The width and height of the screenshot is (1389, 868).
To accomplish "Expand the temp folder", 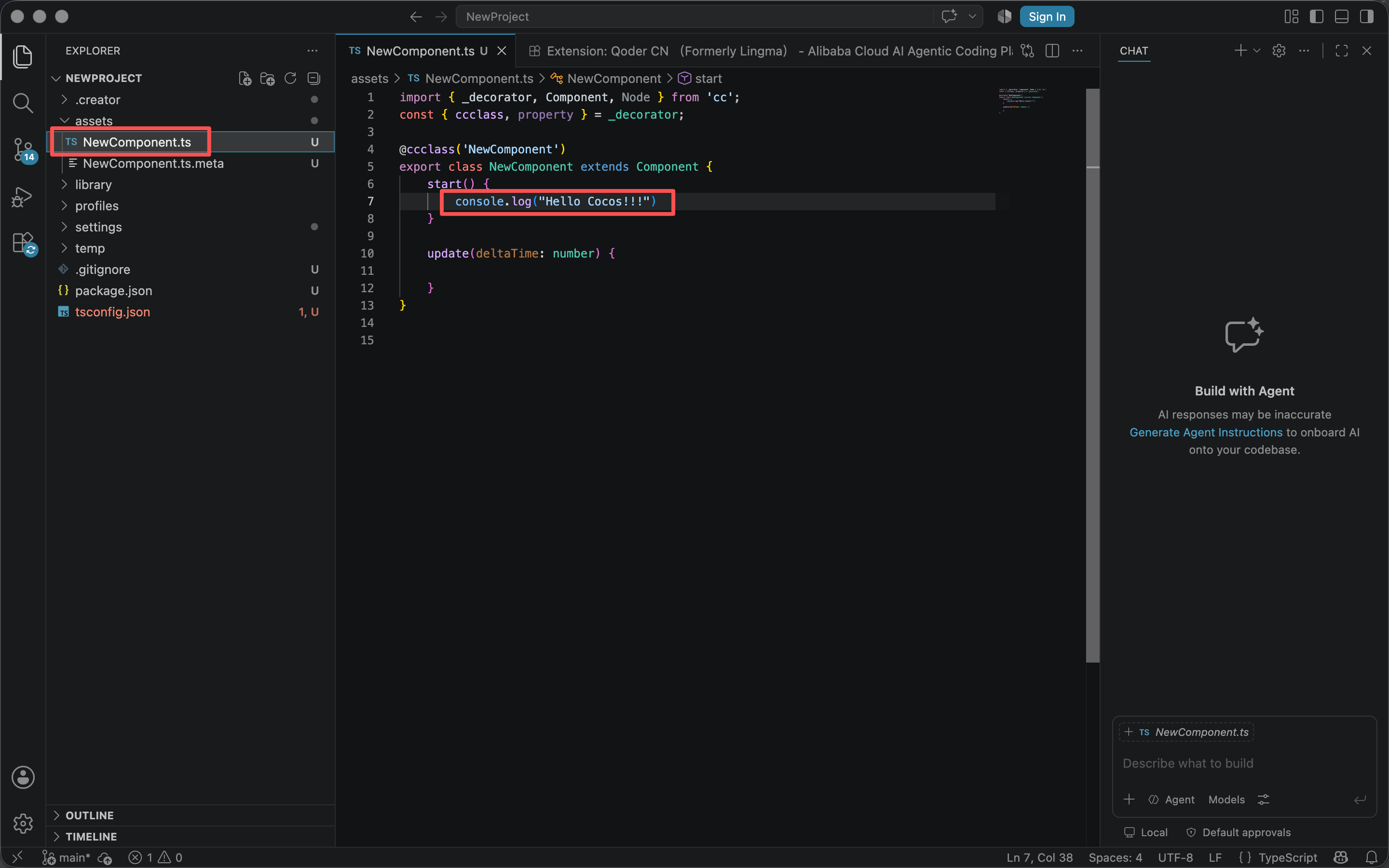I will click(x=190, y=248).
